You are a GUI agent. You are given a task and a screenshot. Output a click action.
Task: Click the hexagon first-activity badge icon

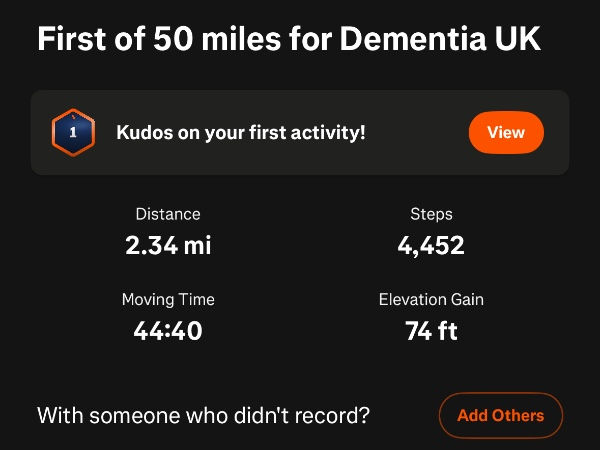pyautogui.click(x=72, y=131)
